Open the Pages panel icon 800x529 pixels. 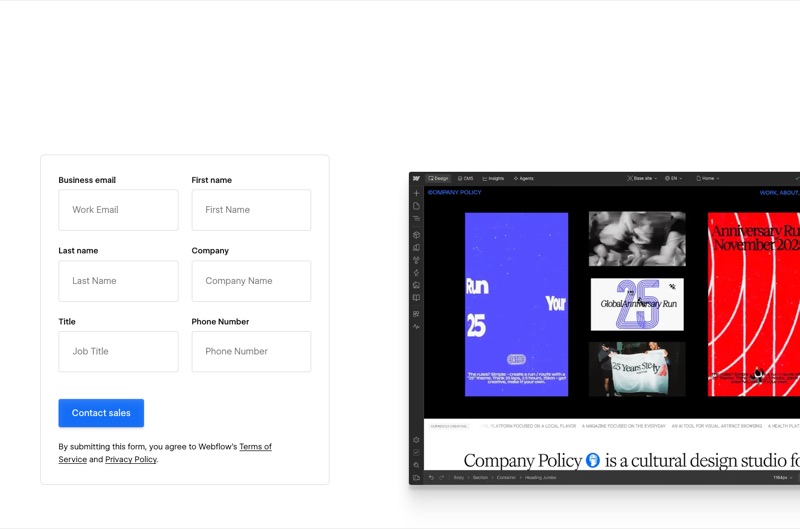coord(416,206)
